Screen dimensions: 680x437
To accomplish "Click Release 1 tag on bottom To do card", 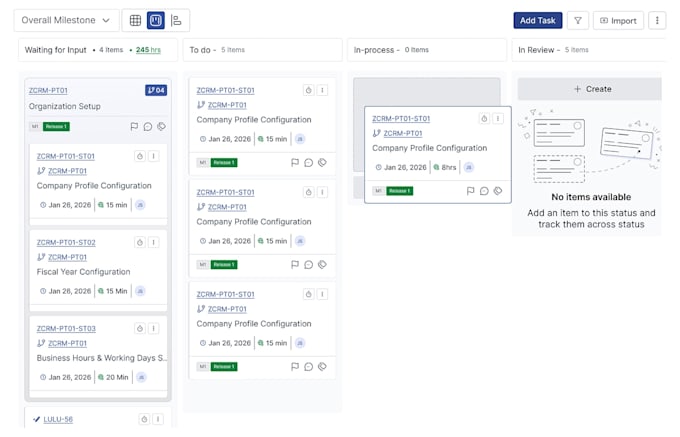I will point(224,367).
